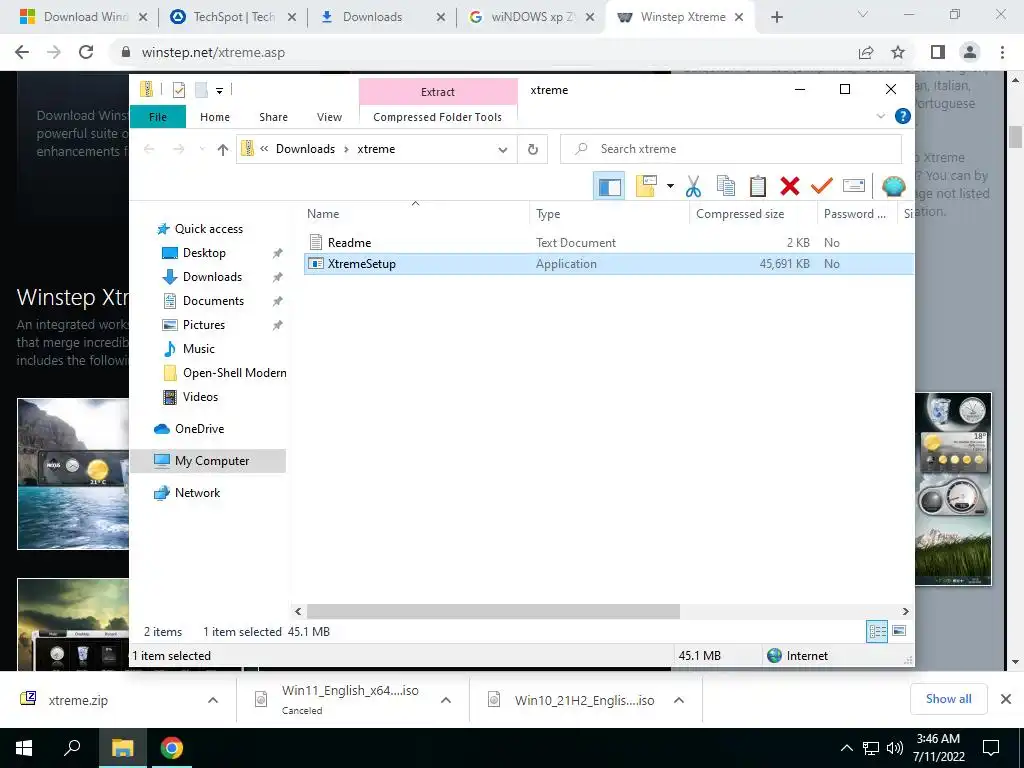The height and width of the screenshot is (768, 1024).
Task: Switch to the Home ribbon tab
Action: click(215, 117)
